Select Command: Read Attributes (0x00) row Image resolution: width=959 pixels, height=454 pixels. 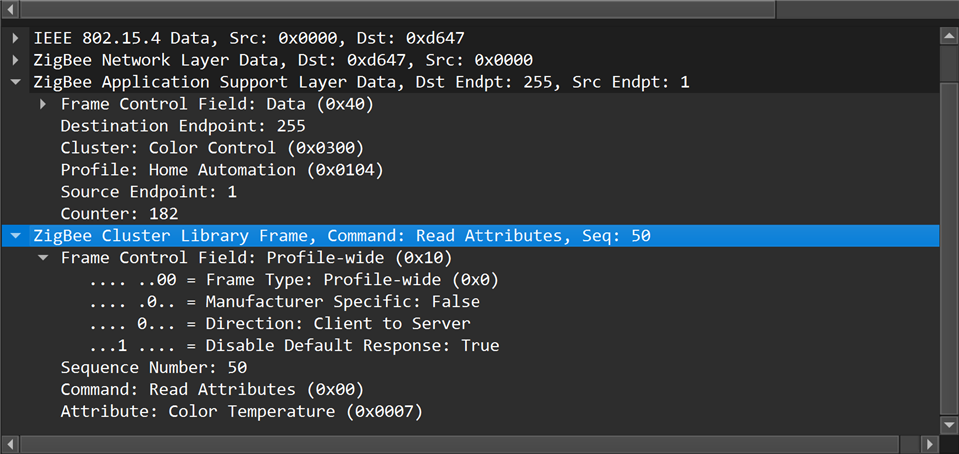(212, 390)
